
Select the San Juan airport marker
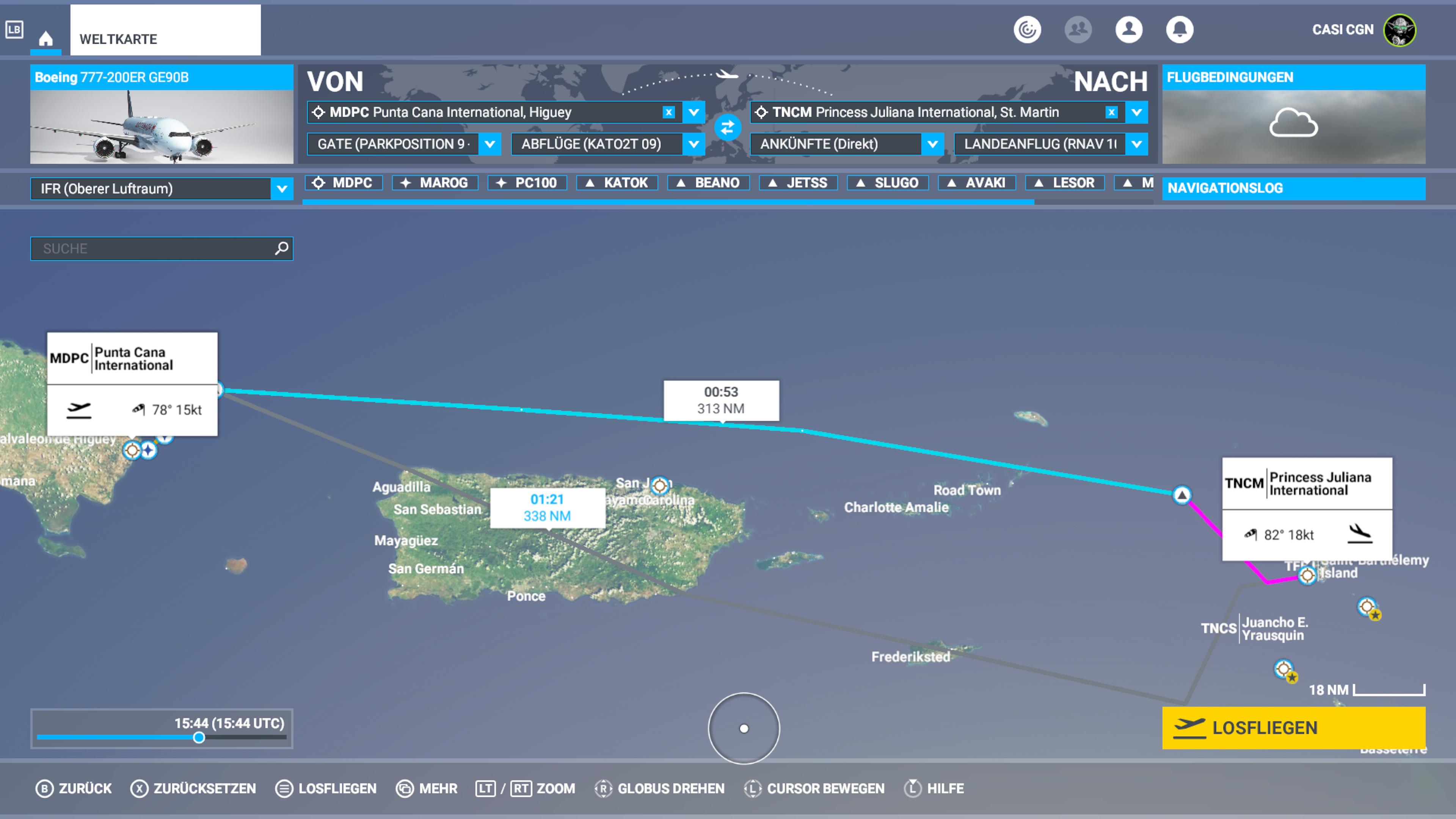tap(660, 485)
